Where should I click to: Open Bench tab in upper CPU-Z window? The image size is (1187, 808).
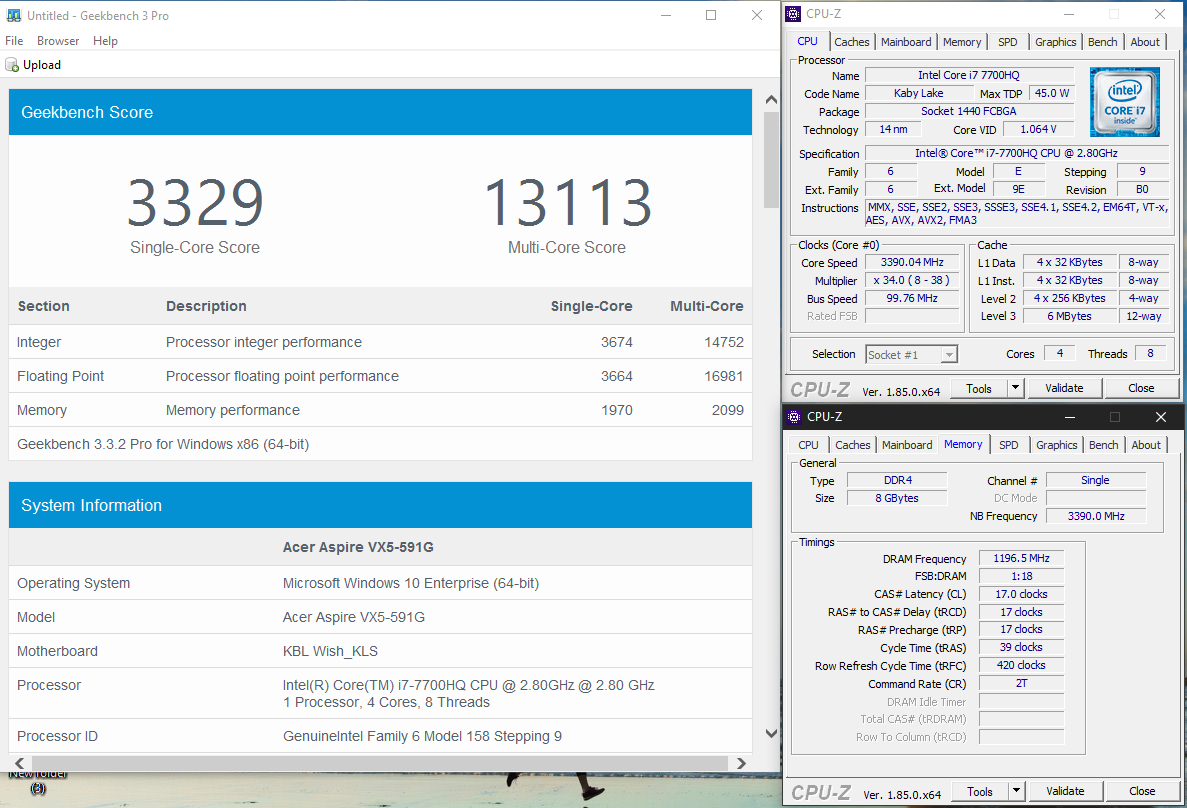[1102, 42]
